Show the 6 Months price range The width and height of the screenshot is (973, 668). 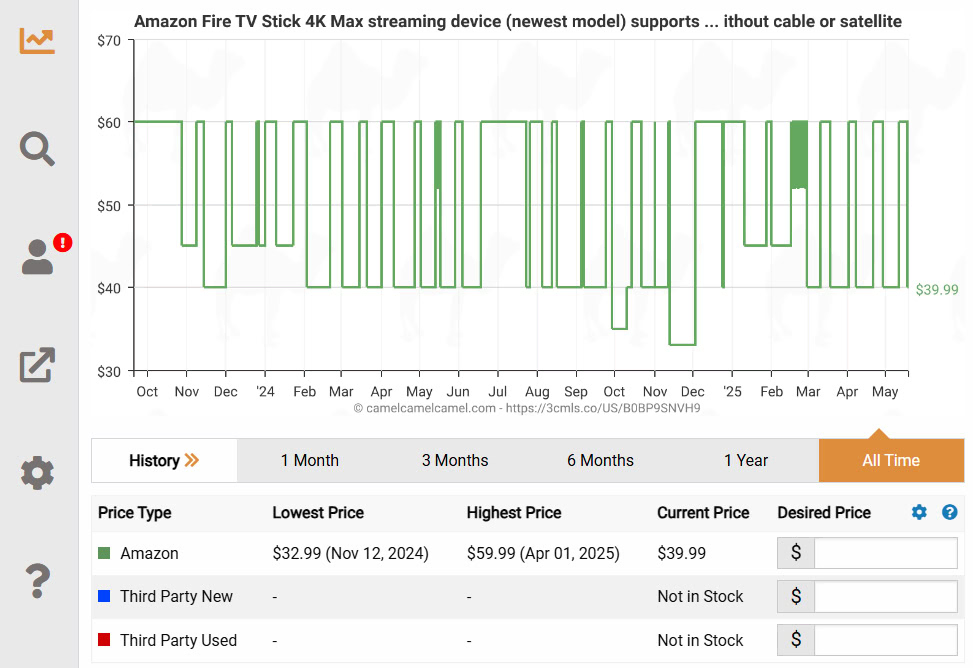click(600, 460)
